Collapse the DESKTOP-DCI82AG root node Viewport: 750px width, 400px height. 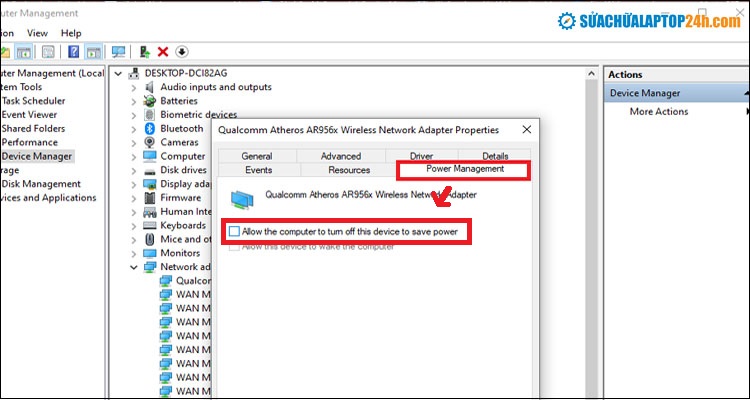(x=120, y=74)
